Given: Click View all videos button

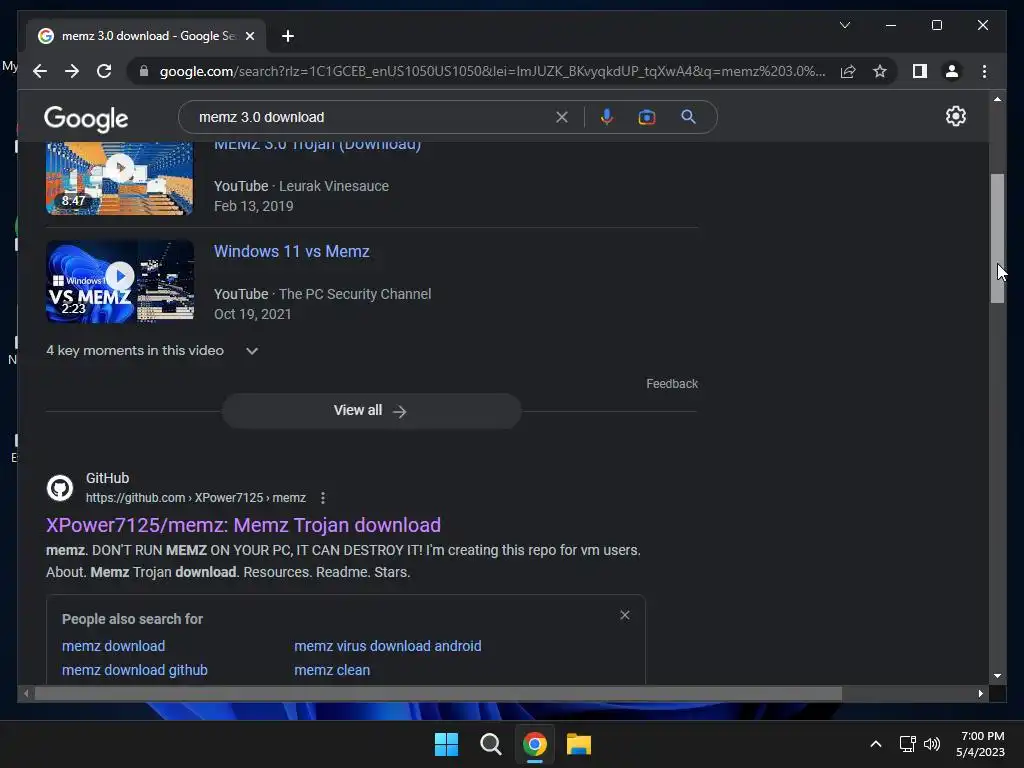Looking at the screenshot, I should coord(371,411).
